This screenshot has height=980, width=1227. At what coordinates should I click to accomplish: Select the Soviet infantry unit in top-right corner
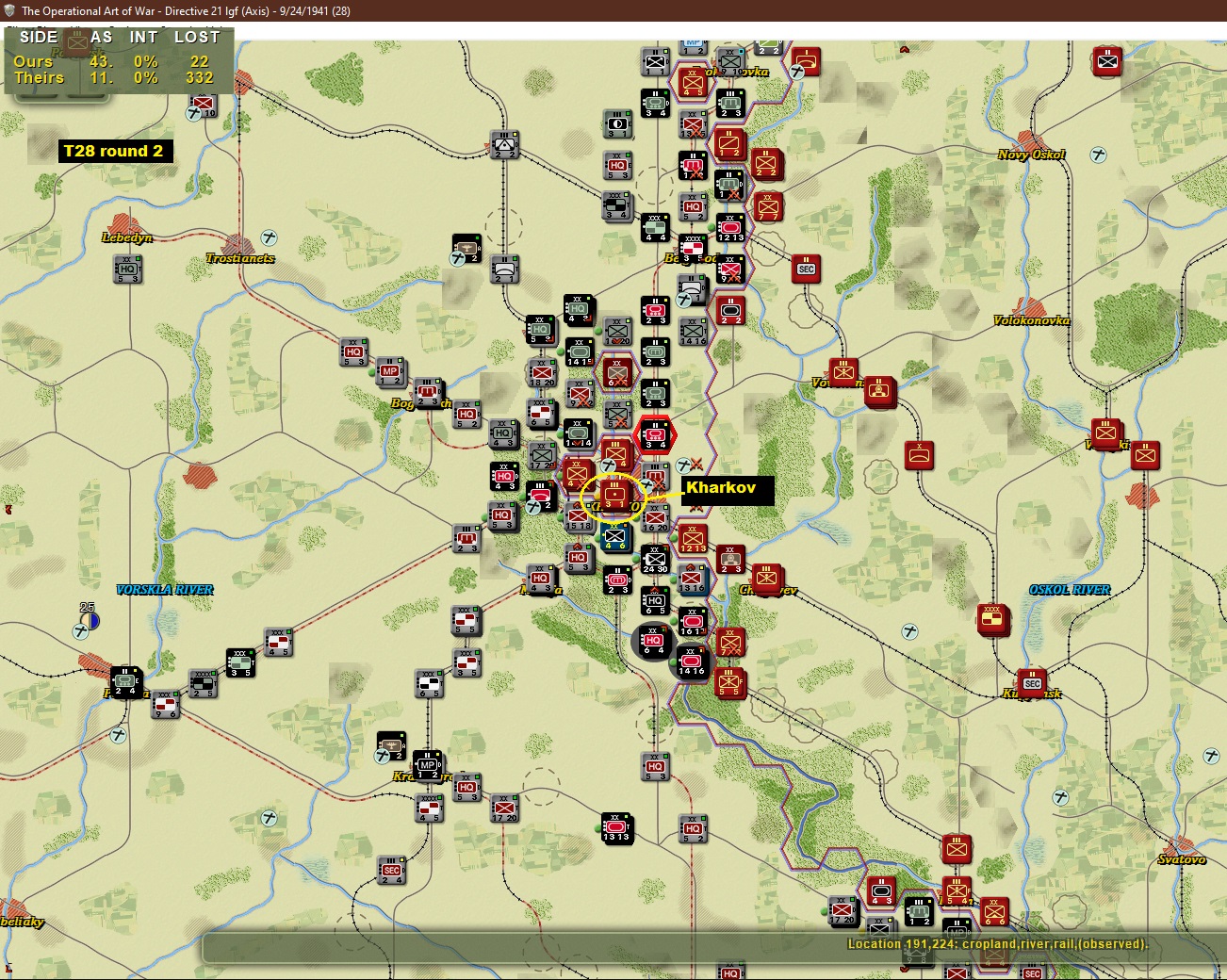(x=1107, y=62)
